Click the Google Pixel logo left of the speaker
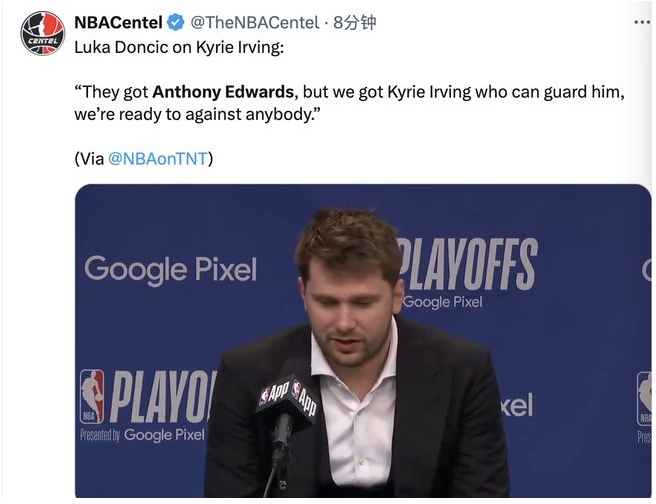Viewport: 656px width, 504px height. pyautogui.click(x=170, y=269)
